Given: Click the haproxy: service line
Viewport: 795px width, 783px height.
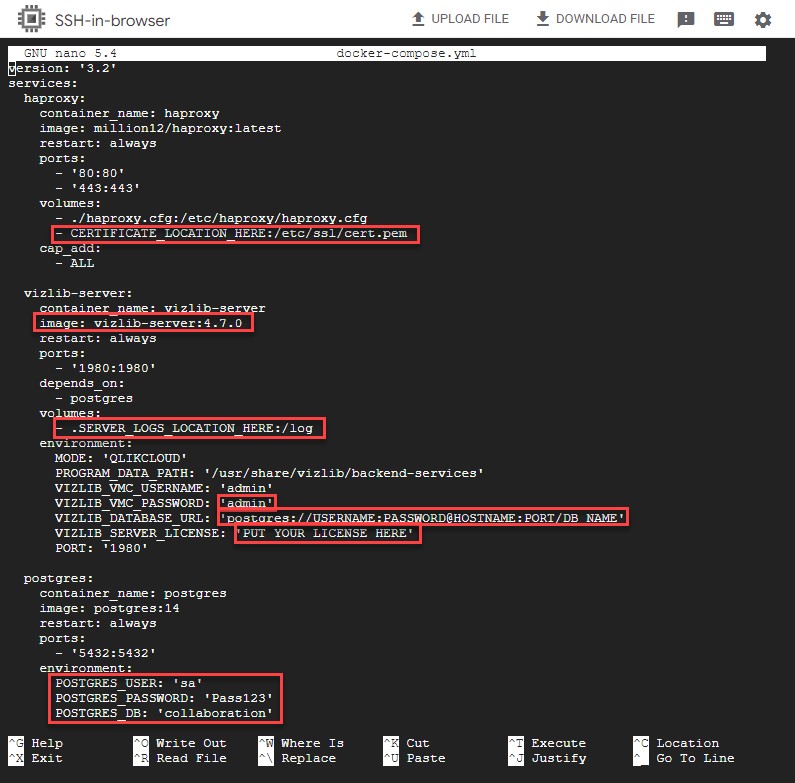Looking at the screenshot, I should [x=54, y=98].
